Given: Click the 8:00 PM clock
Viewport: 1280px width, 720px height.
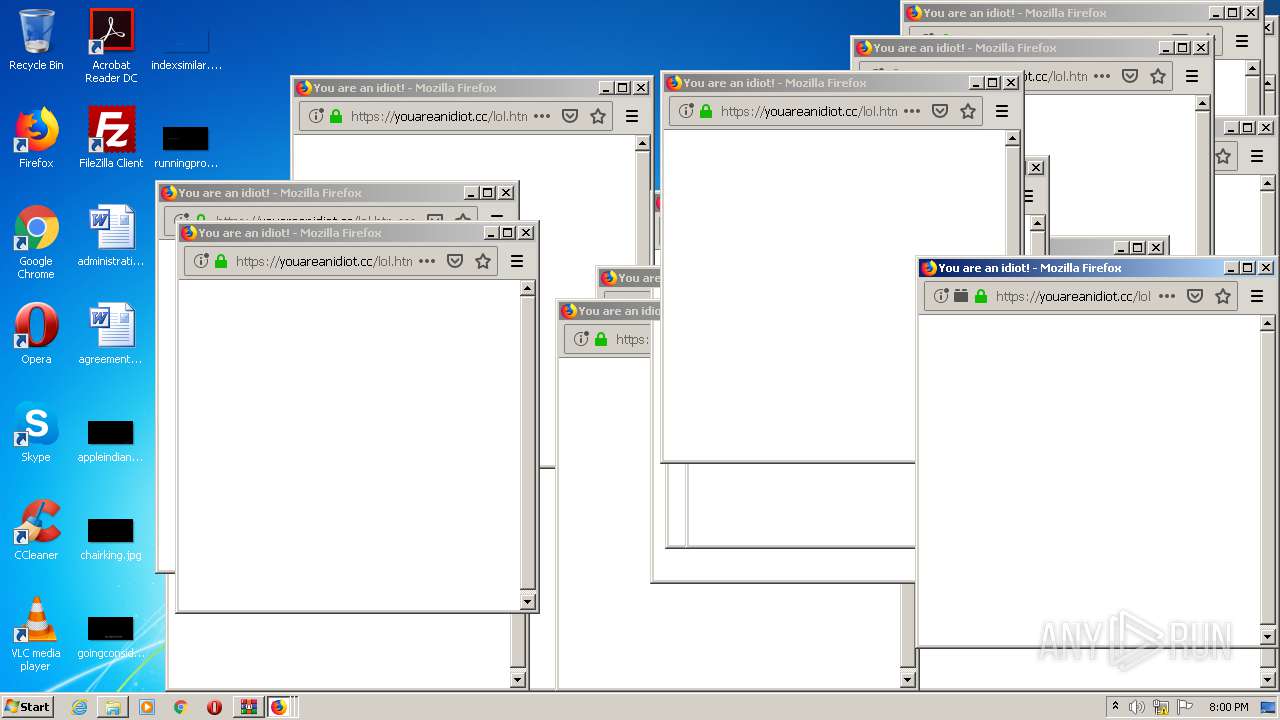Looking at the screenshot, I should tap(1229, 707).
